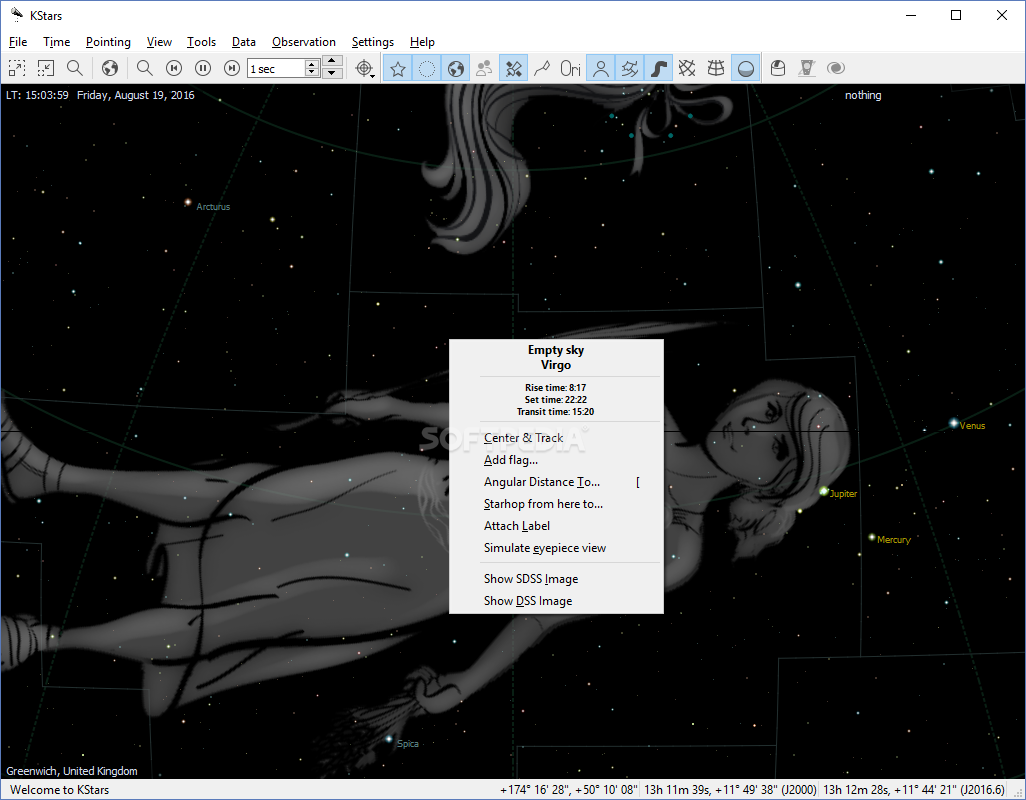Toggle constellation lines display
The height and width of the screenshot is (800, 1026).
tap(542, 68)
